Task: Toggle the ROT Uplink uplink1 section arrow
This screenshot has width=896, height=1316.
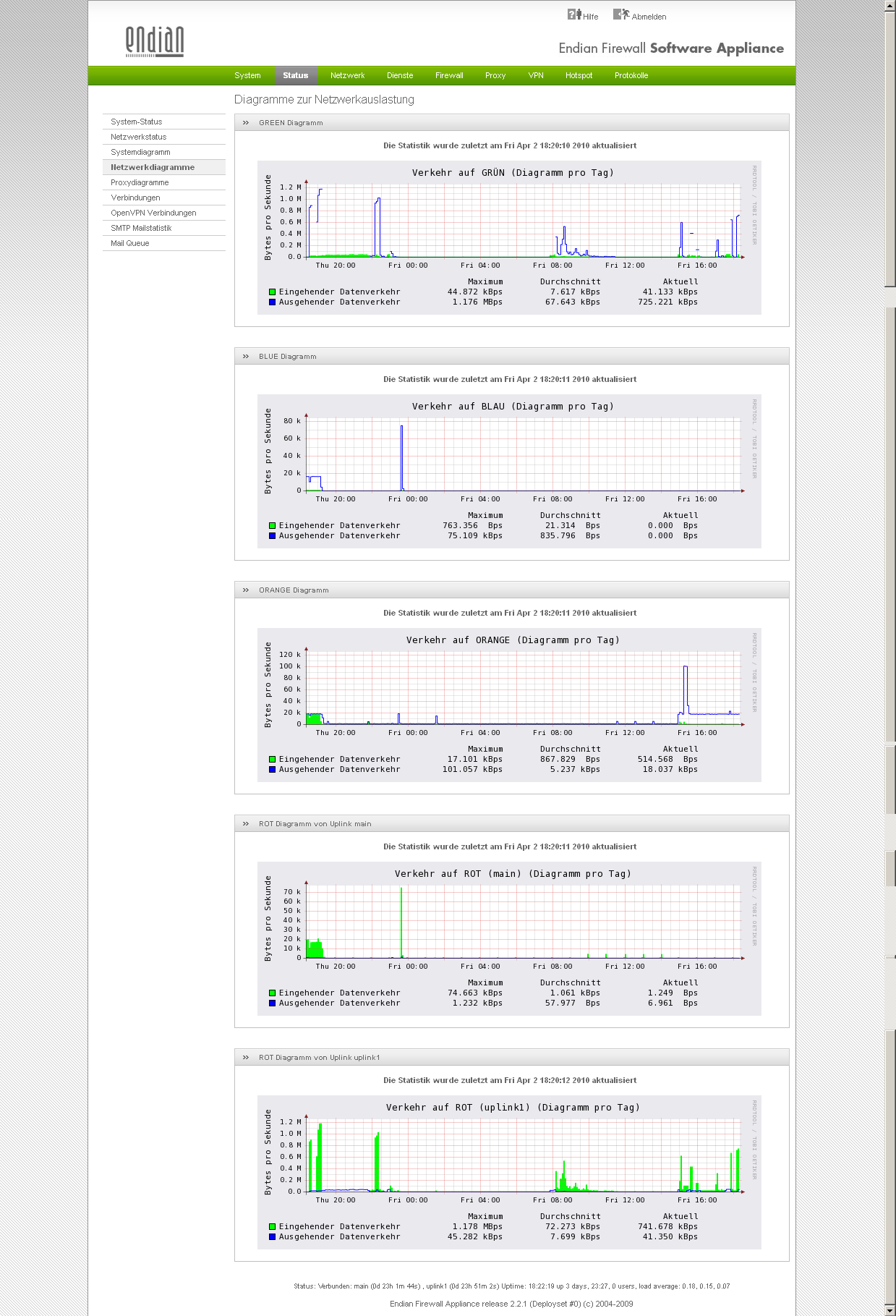Action: coord(246,1058)
